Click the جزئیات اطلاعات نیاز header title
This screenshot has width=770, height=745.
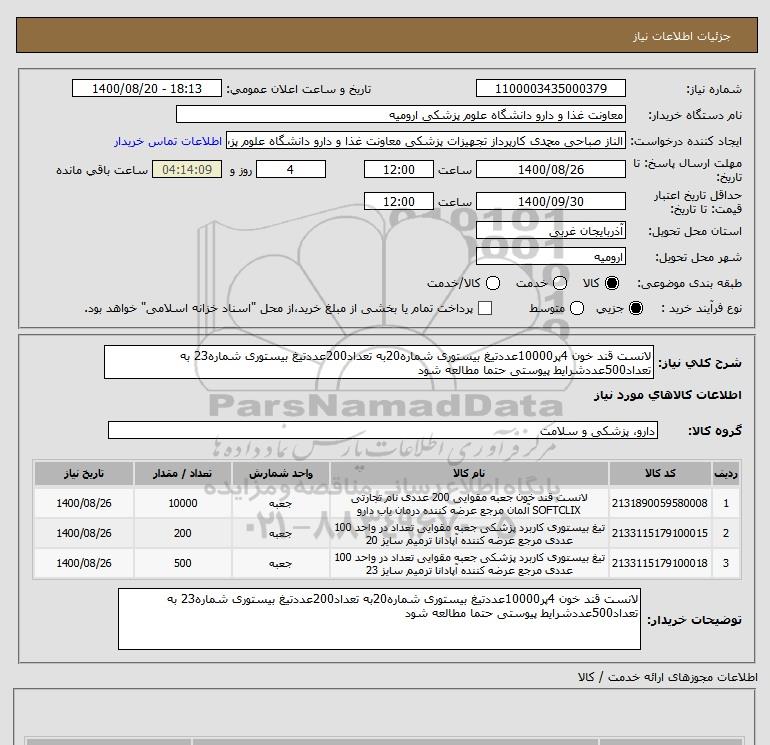(682, 36)
